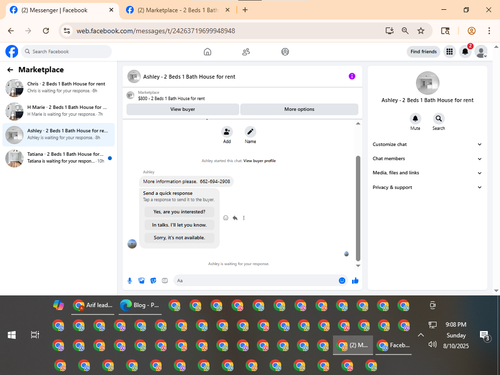
Task: Attach a file photo icon in composer
Action: coord(141,281)
